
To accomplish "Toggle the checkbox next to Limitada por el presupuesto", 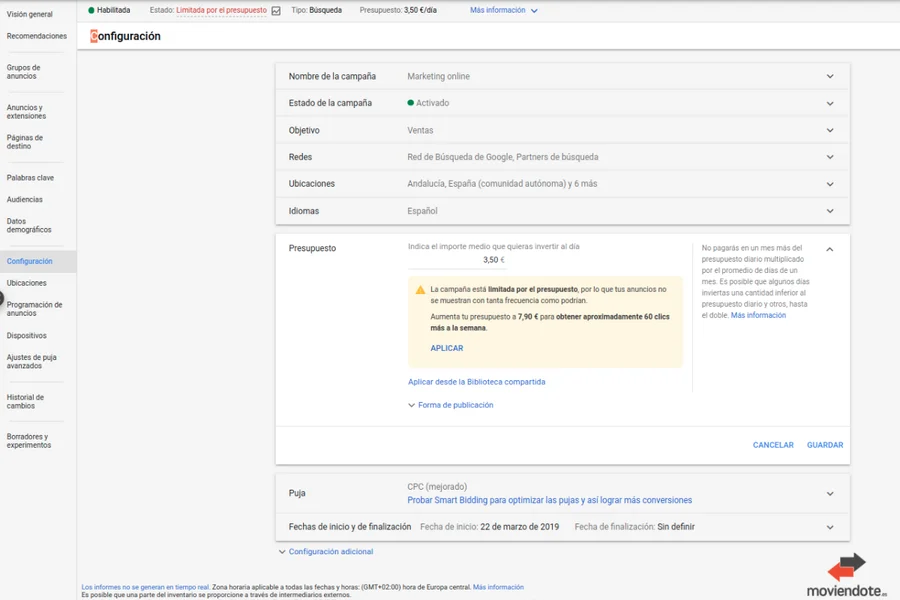I will (275, 9).
